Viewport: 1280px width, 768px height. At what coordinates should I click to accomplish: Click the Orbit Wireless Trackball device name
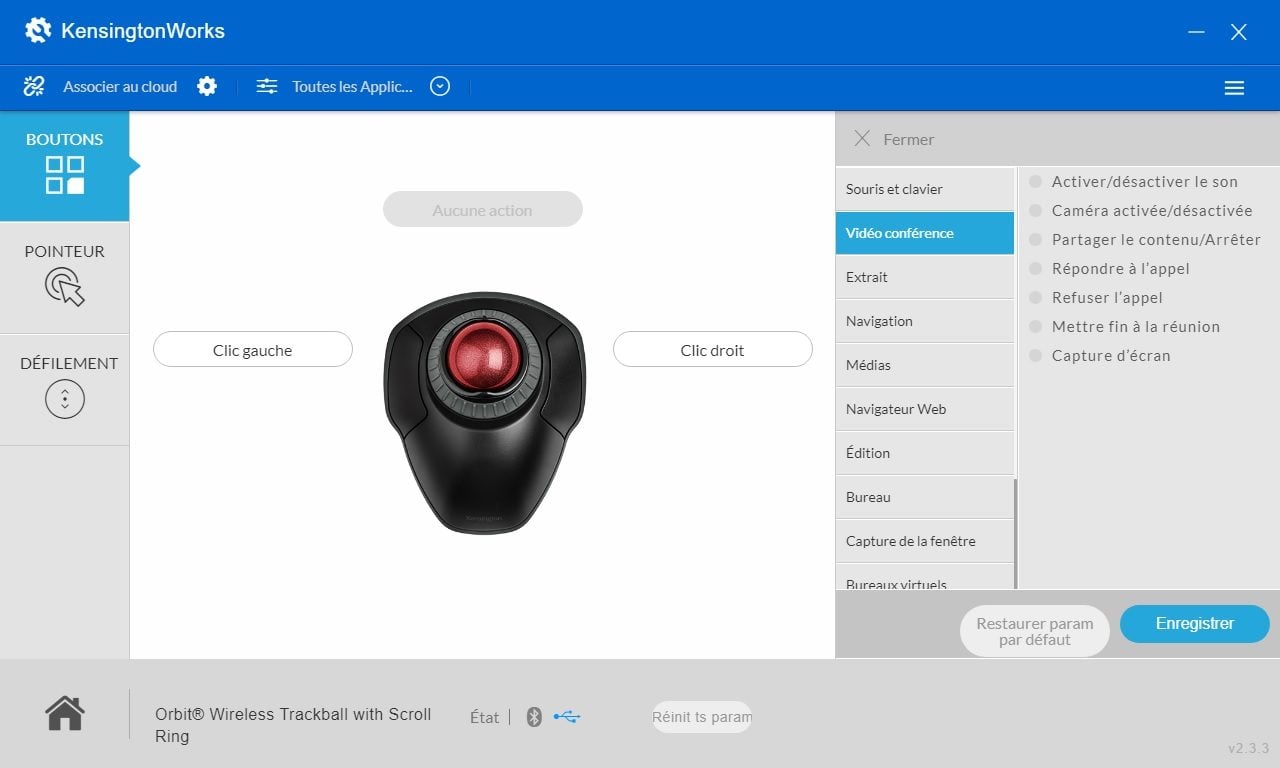pyautogui.click(x=293, y=725)
